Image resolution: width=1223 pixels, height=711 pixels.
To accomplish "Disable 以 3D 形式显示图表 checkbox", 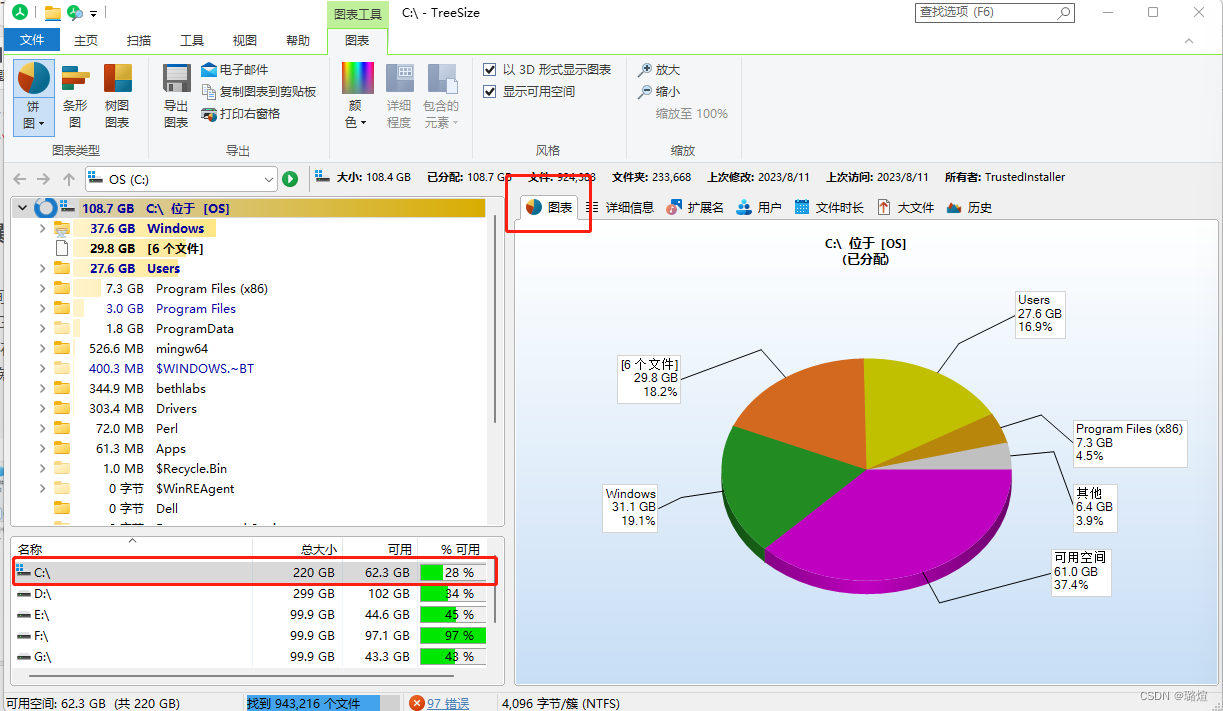I will 489,69.
